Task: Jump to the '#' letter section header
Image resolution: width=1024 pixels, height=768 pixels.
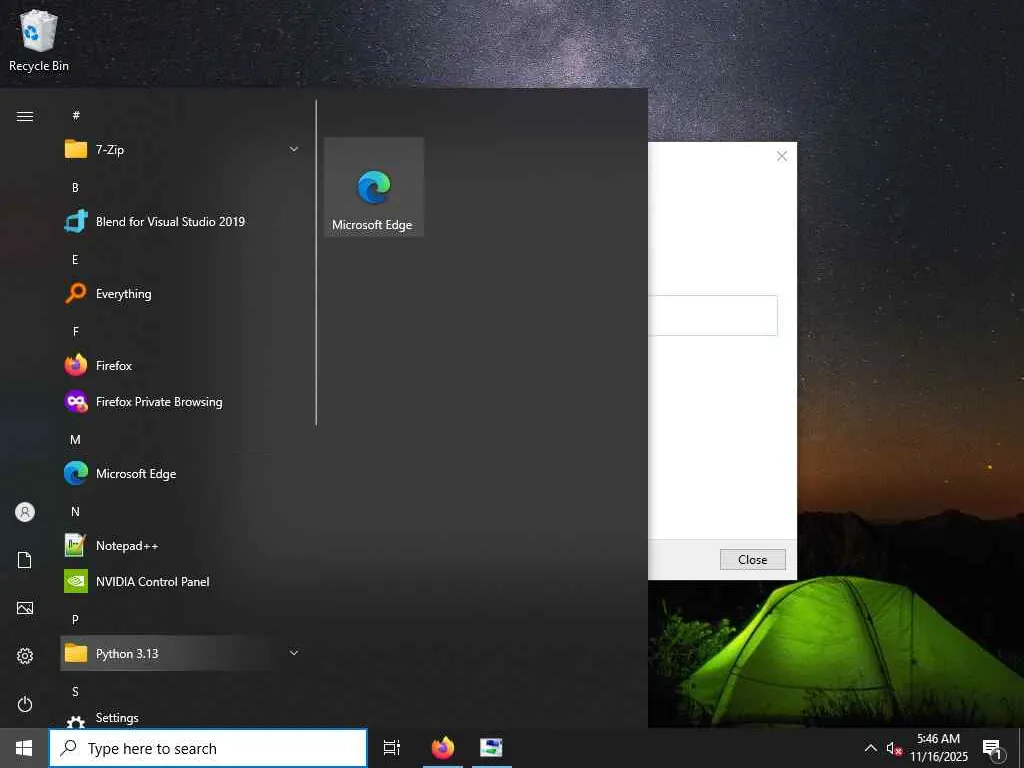Action: pyautogui.click(x=76, y=116)
